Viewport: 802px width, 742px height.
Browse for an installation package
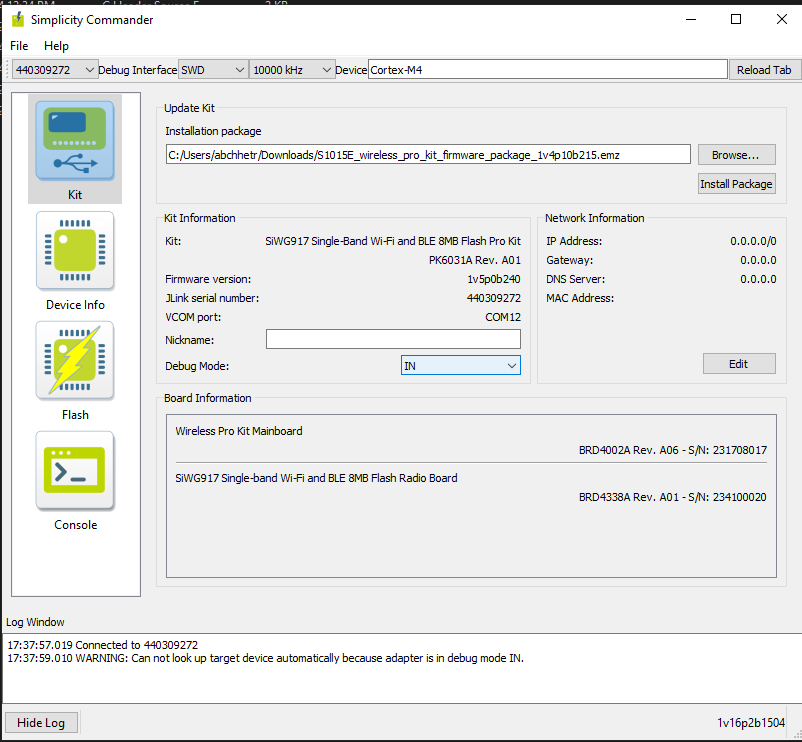(x=736, y=153)
